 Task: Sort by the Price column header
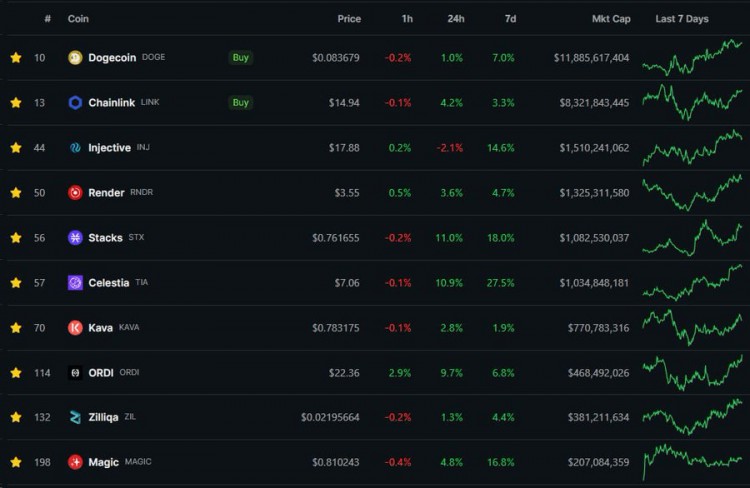click(x=349, y=19)
